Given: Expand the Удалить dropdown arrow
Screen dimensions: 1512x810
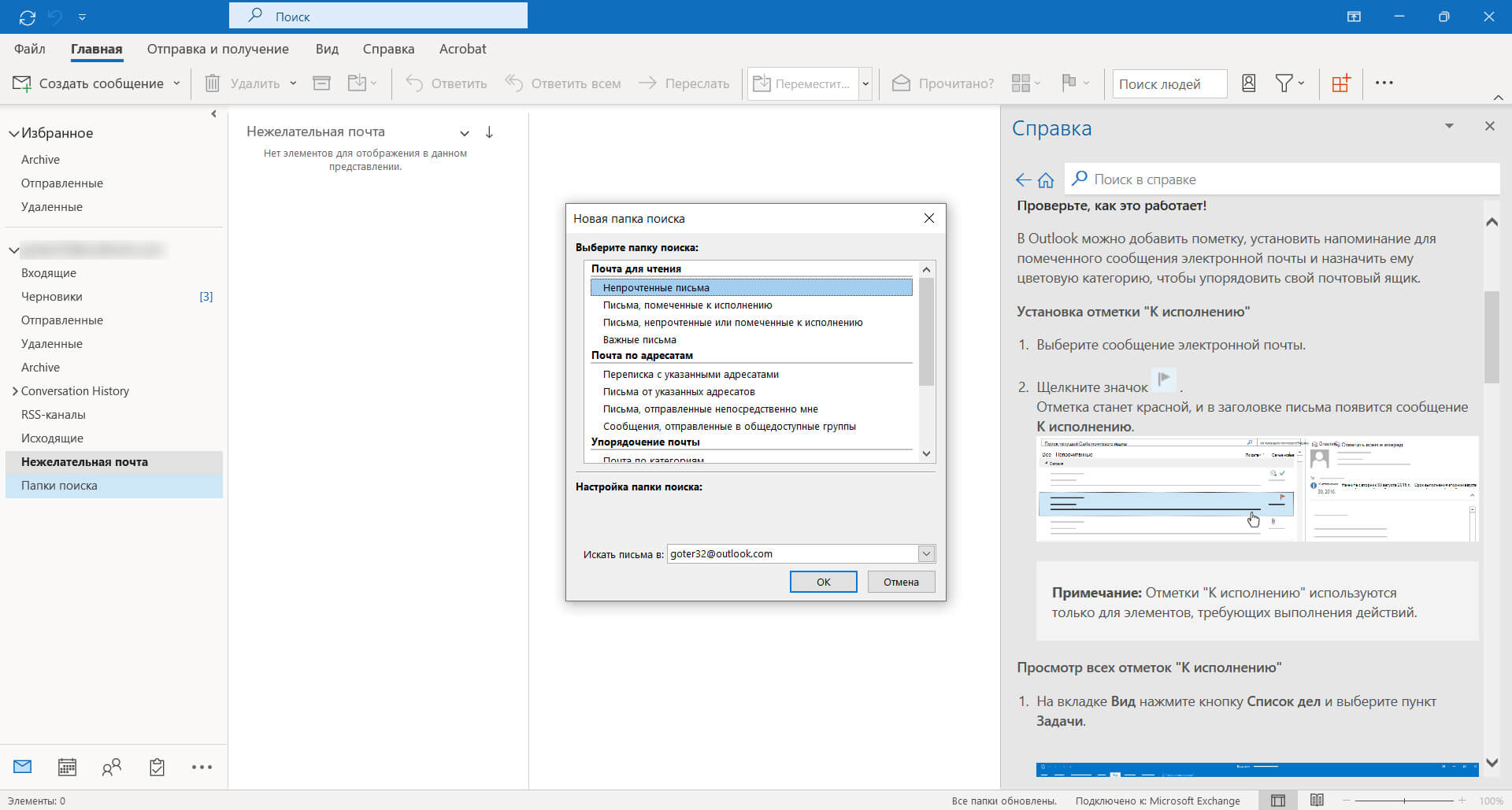Looking at the screenshot, I should pyautogui.click(x=293, y=83).
